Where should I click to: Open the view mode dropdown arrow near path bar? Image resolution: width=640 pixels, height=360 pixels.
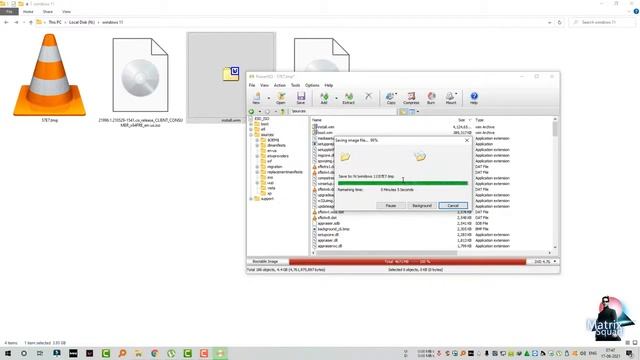coord(418,111)
